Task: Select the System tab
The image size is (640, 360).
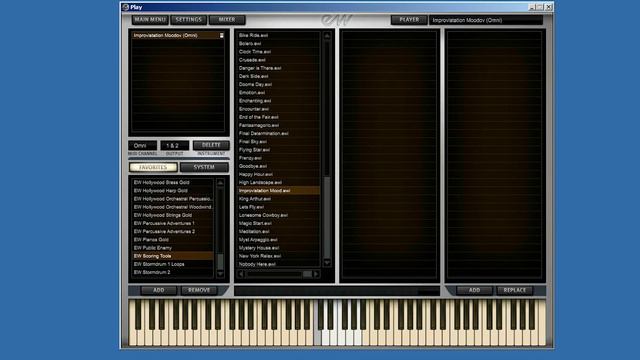Action: click(204, 167)
